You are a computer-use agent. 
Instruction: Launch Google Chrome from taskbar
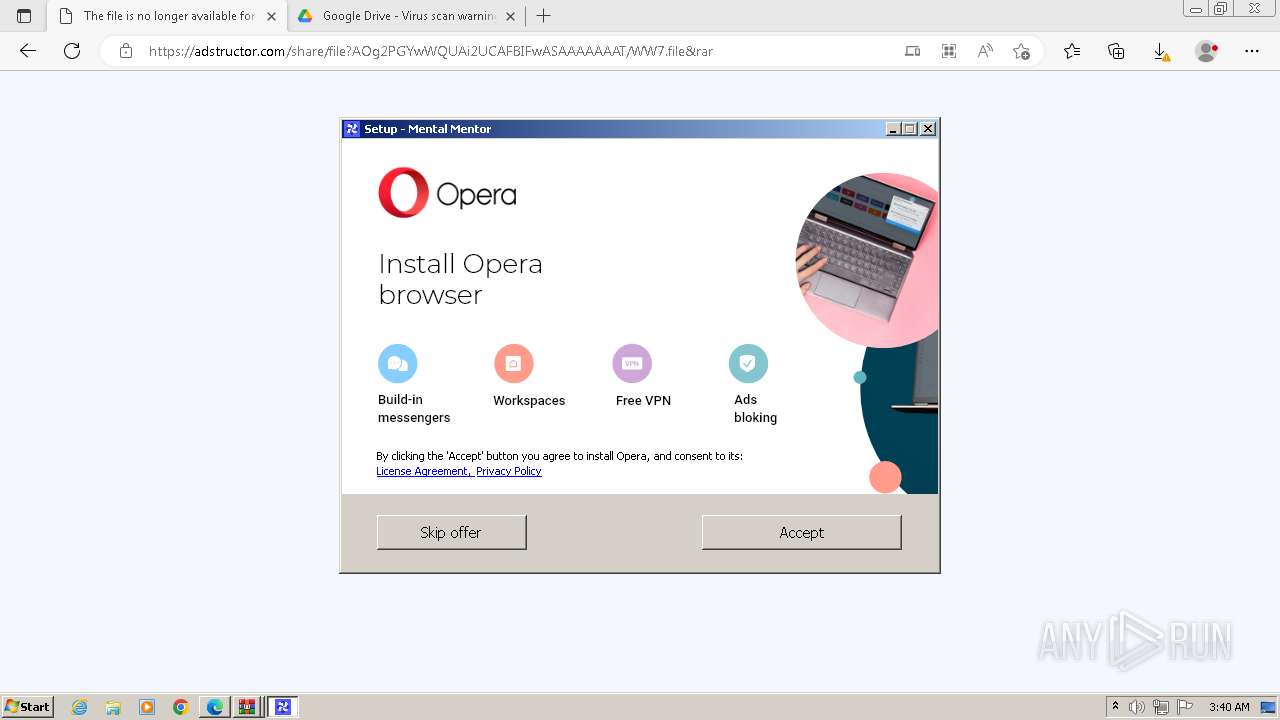[x=181, y=707]
